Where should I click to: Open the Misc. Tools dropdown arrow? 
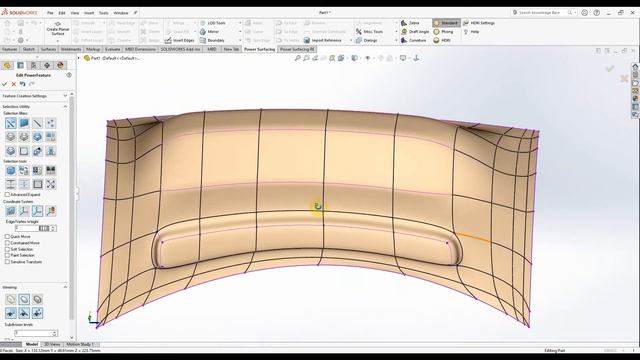pyautogui.click(x=396, y=31)
